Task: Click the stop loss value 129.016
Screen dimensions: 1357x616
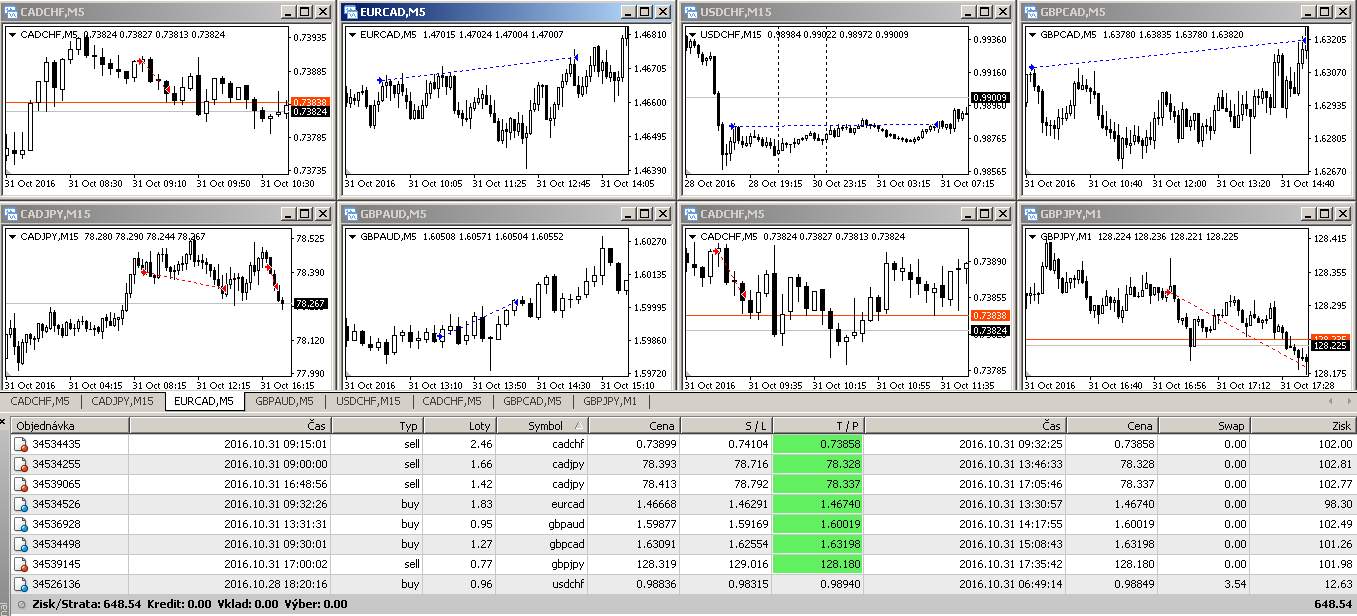Action: pos(749,564)
